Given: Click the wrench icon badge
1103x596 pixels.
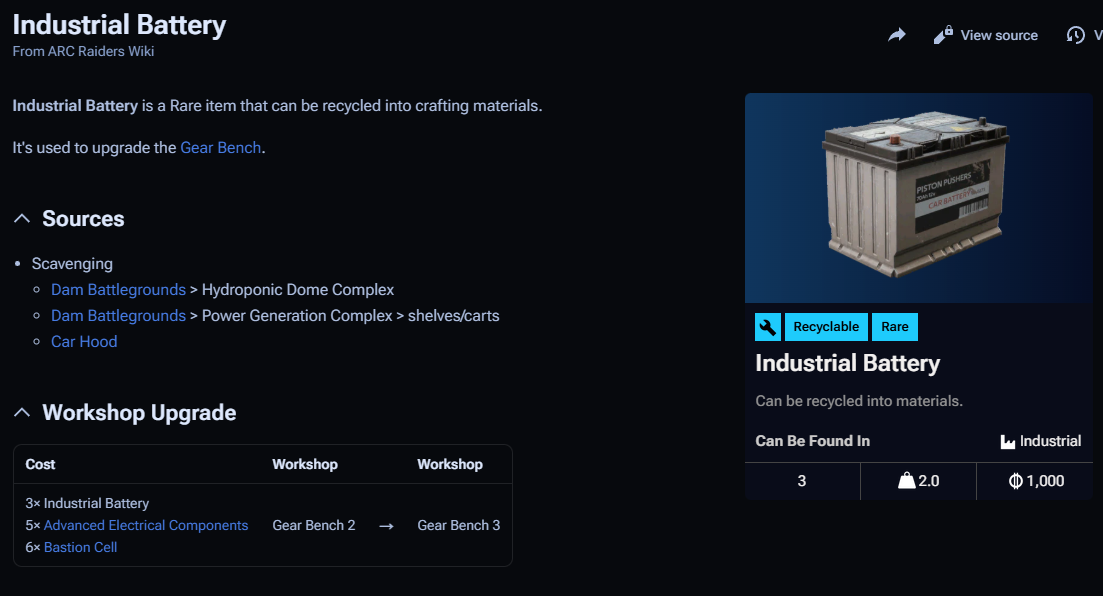Looking at the screenshot, I should point(767,327).
